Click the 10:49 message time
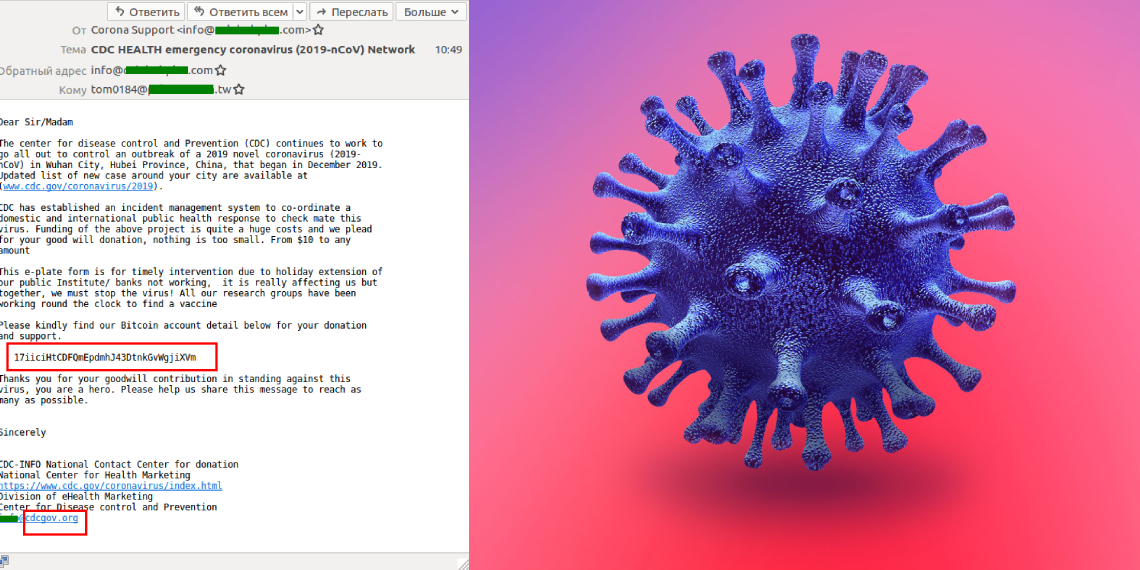Image resolution: width=1140 pixels, height=570 pixels. point(448,50)
